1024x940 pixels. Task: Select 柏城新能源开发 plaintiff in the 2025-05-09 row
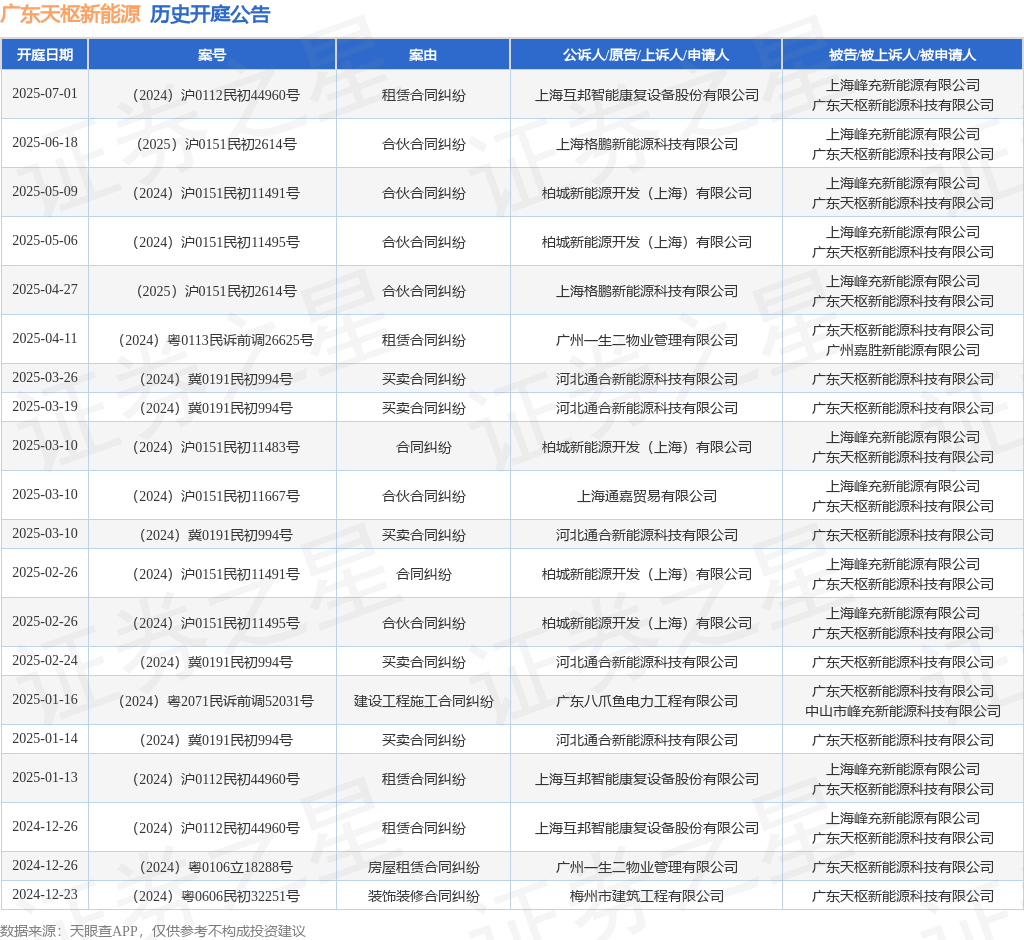click(x=647, y=193)
